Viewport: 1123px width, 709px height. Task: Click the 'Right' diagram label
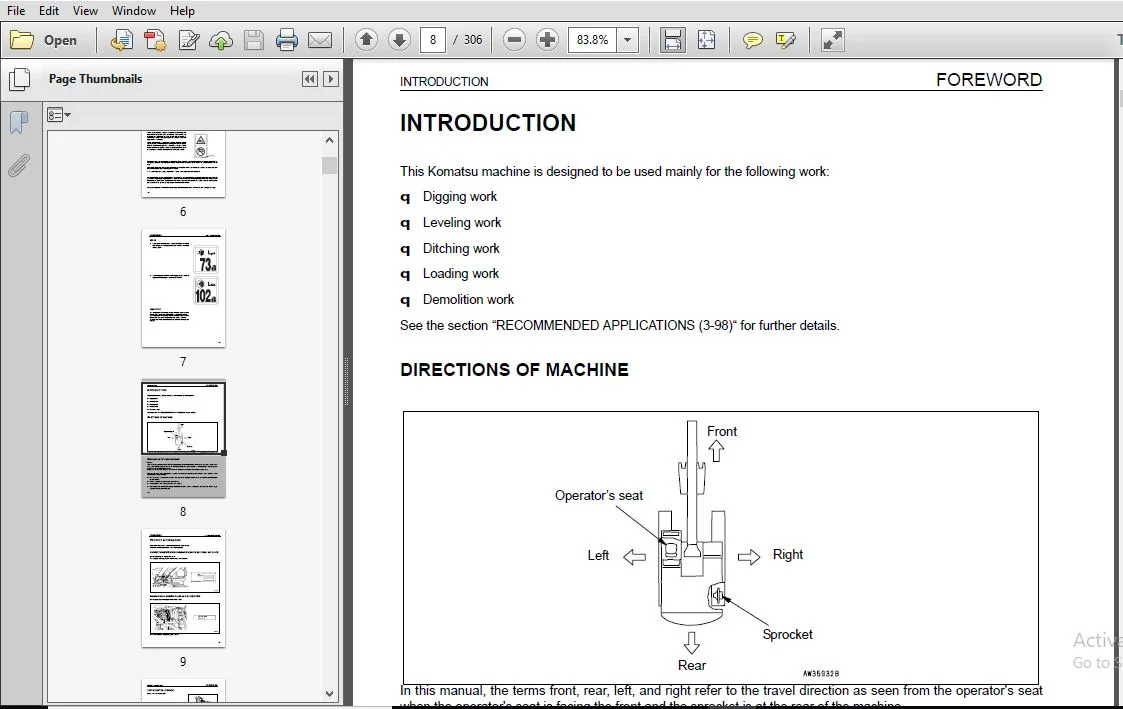coord(788,554)
